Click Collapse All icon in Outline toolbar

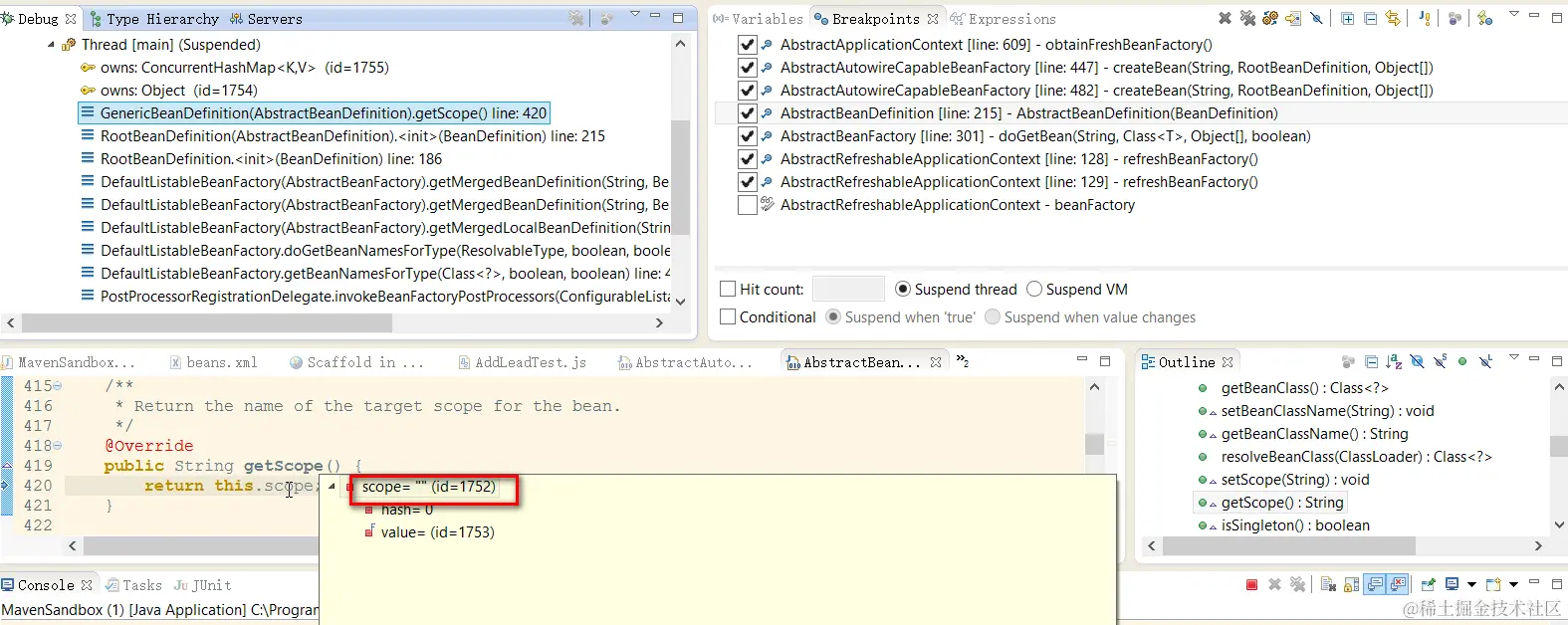(1371, 362)
